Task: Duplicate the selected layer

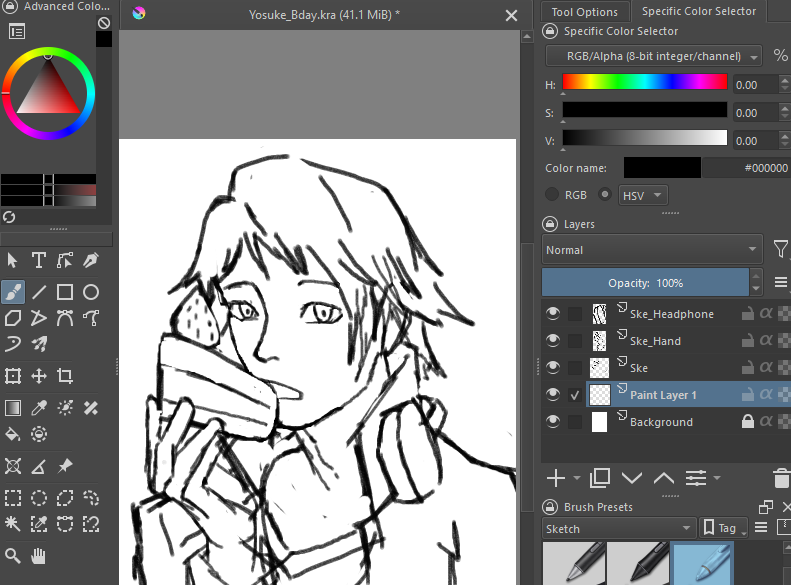Action: pos(600,478)
